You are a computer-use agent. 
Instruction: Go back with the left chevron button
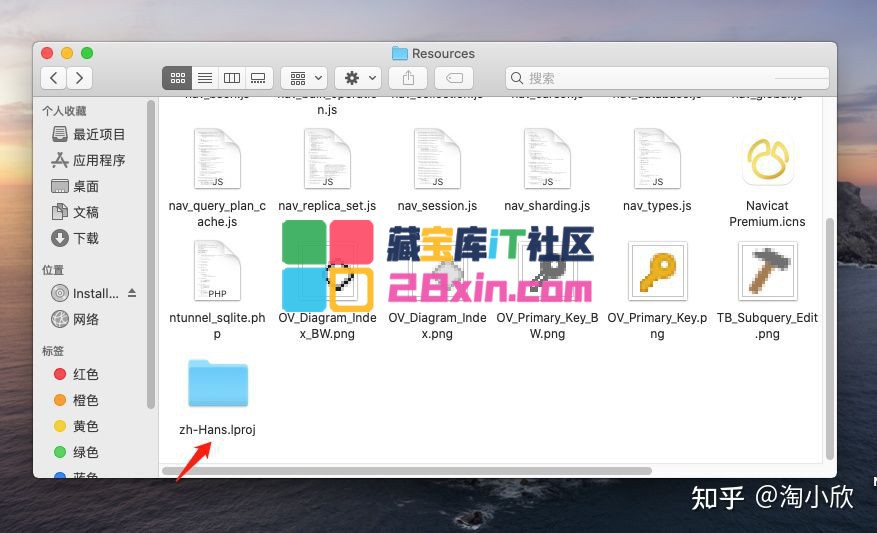point(54,78)
